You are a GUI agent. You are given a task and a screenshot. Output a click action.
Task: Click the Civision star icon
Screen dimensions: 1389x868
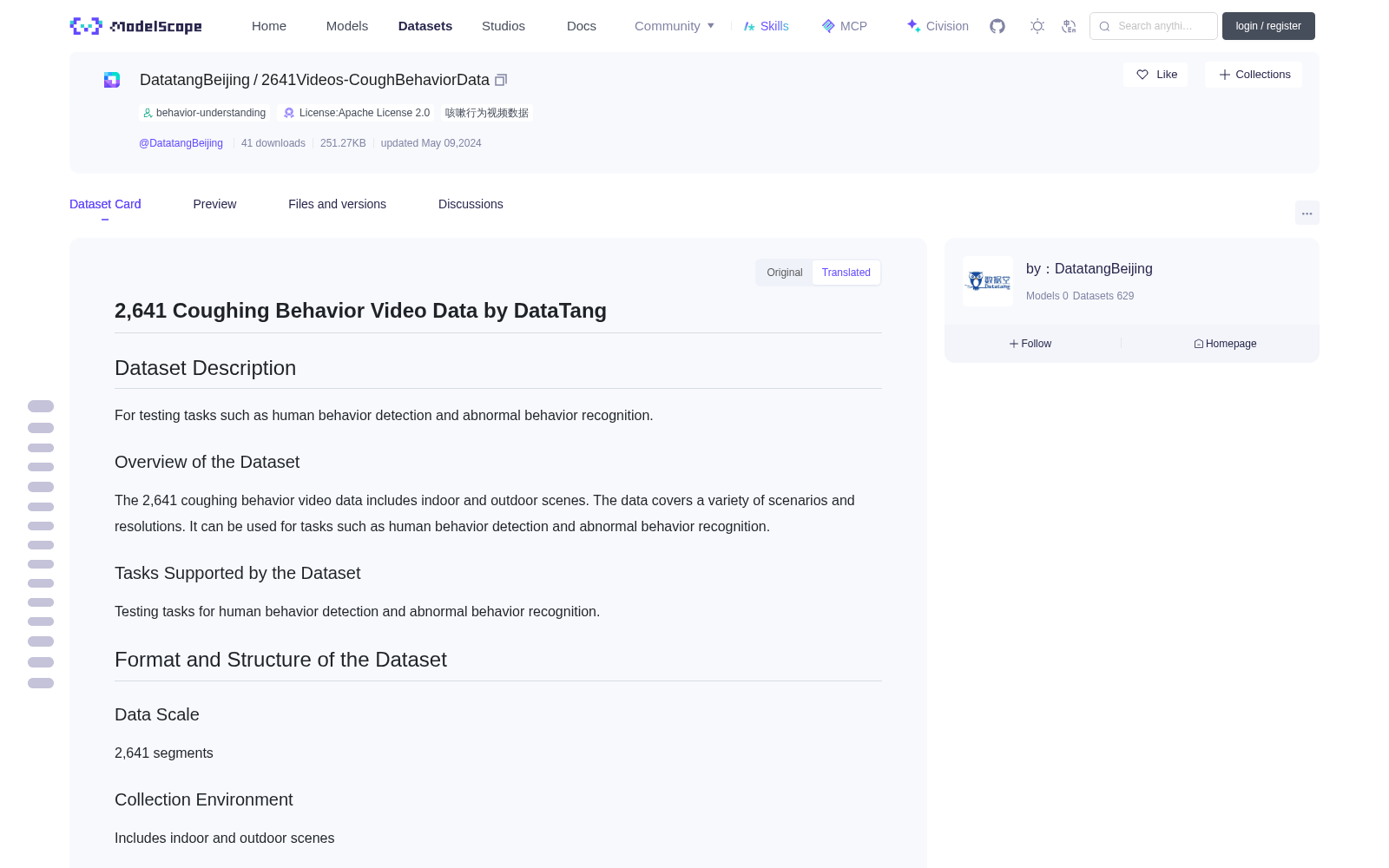coord(913,26)
